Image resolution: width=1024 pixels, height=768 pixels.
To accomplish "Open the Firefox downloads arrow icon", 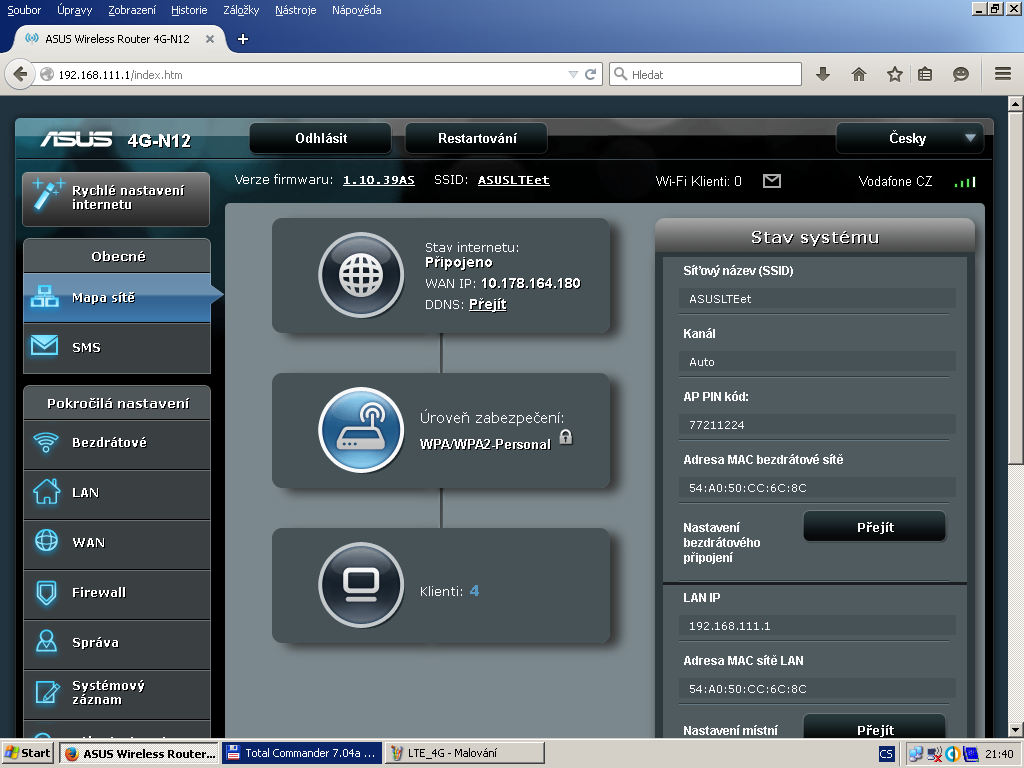I will (823, 74).
